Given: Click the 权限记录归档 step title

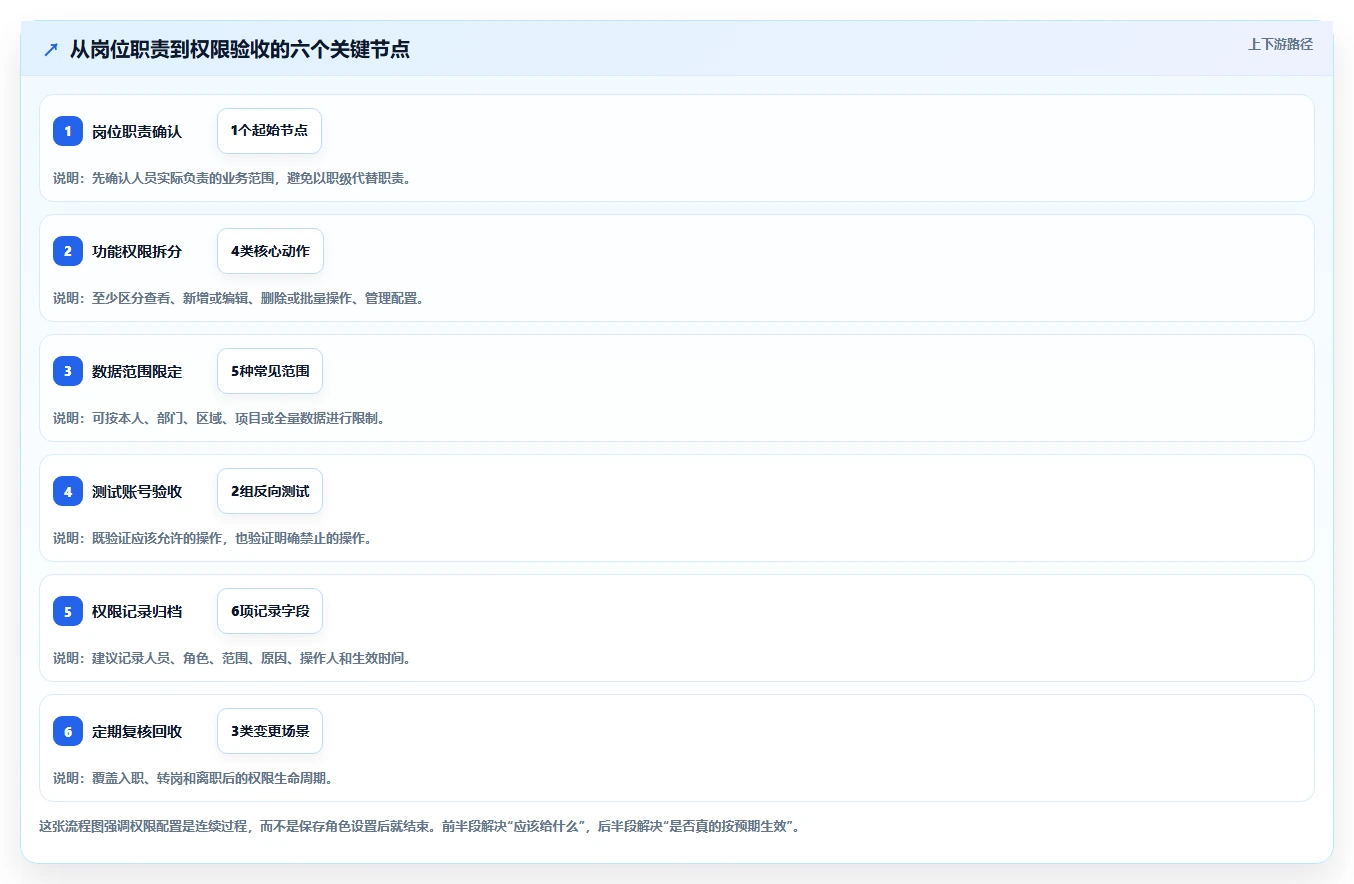Looking at the screenshot, I should coord(137,611).
